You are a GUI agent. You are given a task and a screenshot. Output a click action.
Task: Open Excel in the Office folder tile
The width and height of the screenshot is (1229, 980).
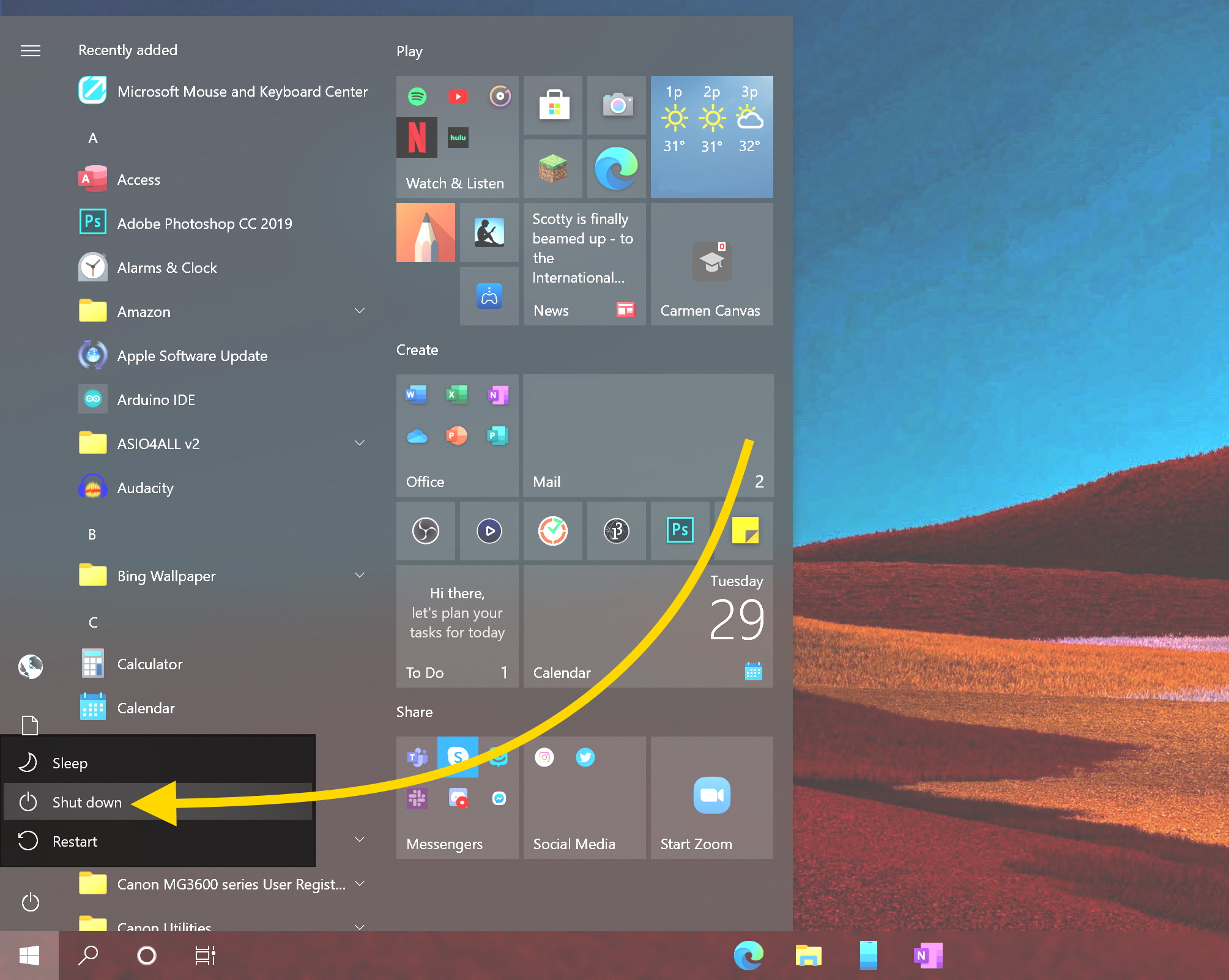pos(457,395)
